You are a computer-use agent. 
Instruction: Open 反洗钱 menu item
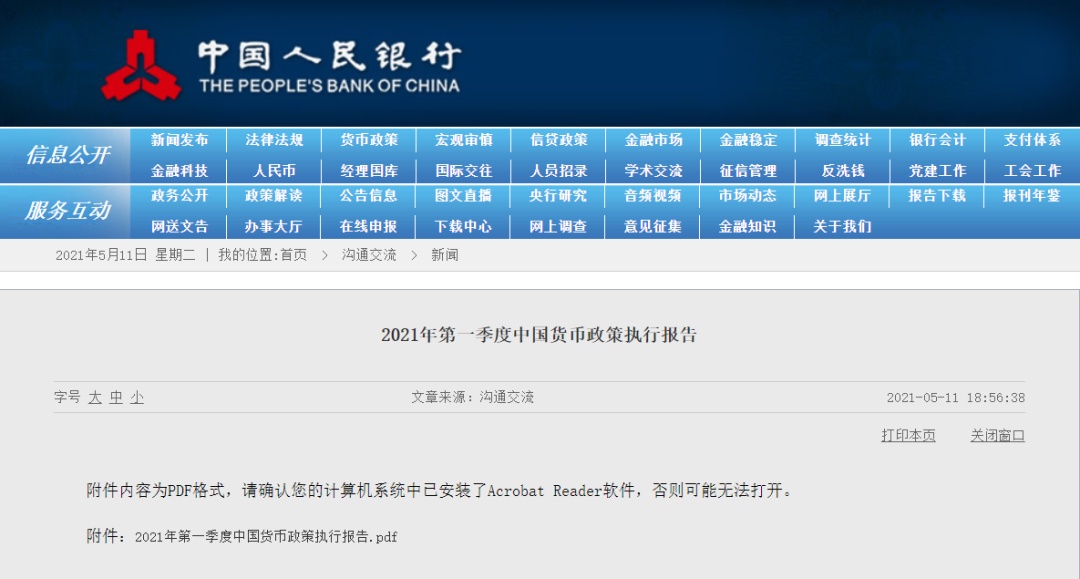[x=843, y=171]
